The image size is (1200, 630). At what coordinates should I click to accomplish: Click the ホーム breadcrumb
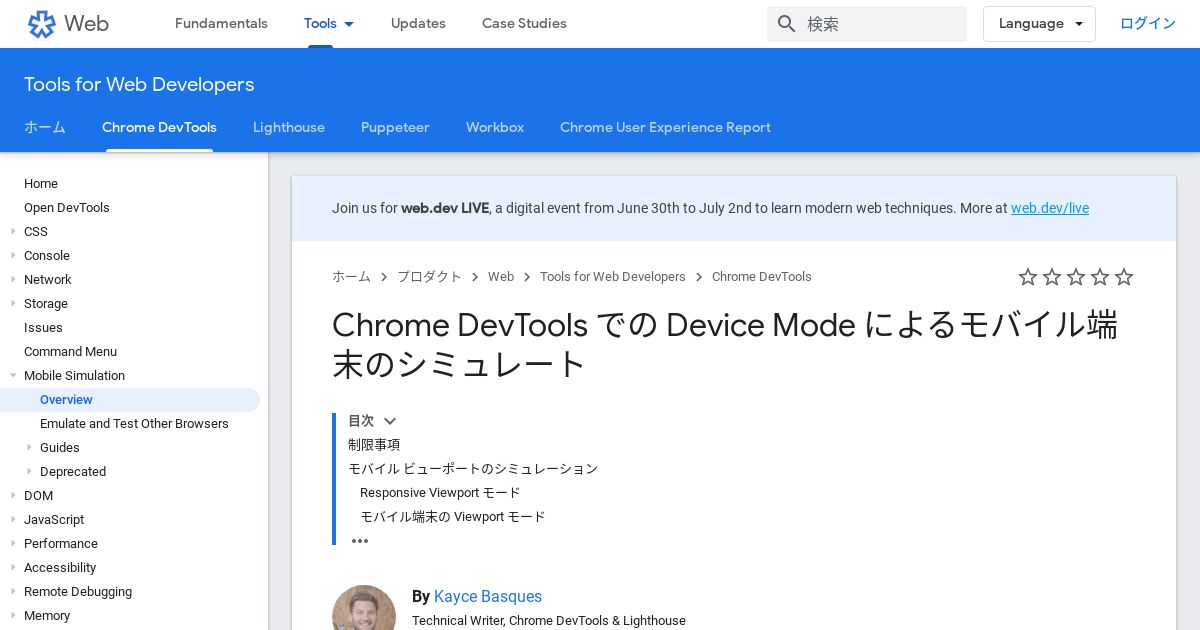(x=351, y=277)
